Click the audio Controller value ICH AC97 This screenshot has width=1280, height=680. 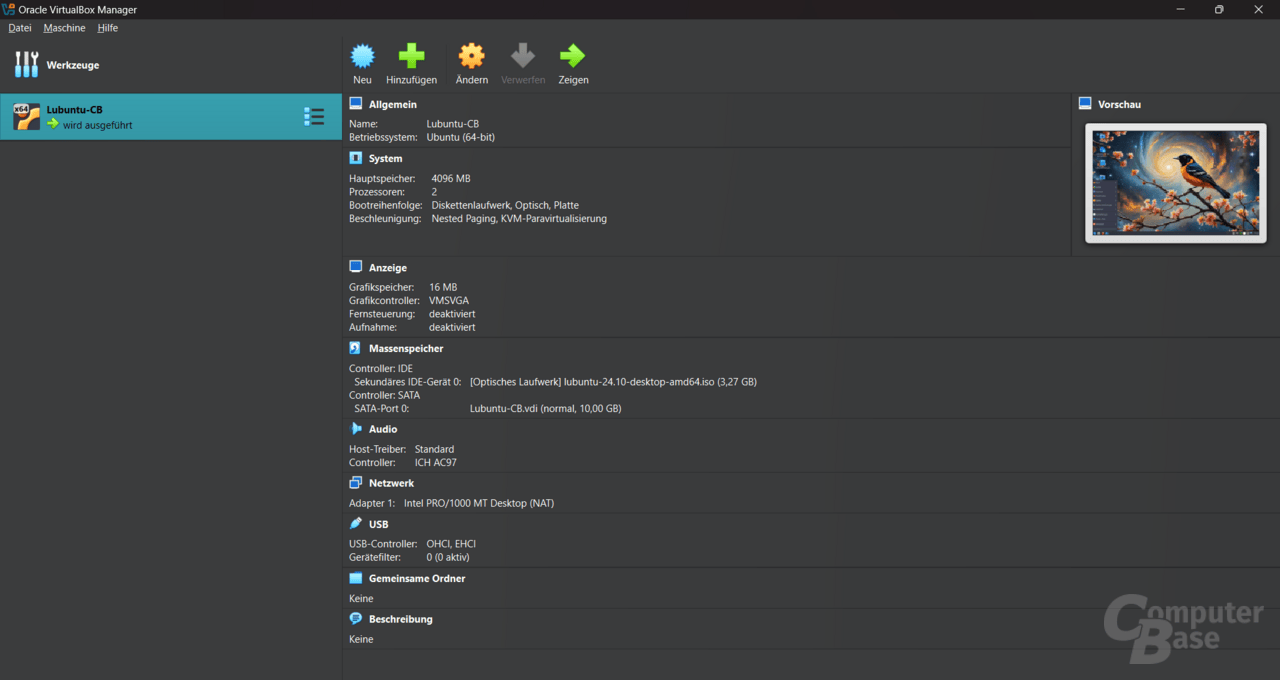[436, 462]
